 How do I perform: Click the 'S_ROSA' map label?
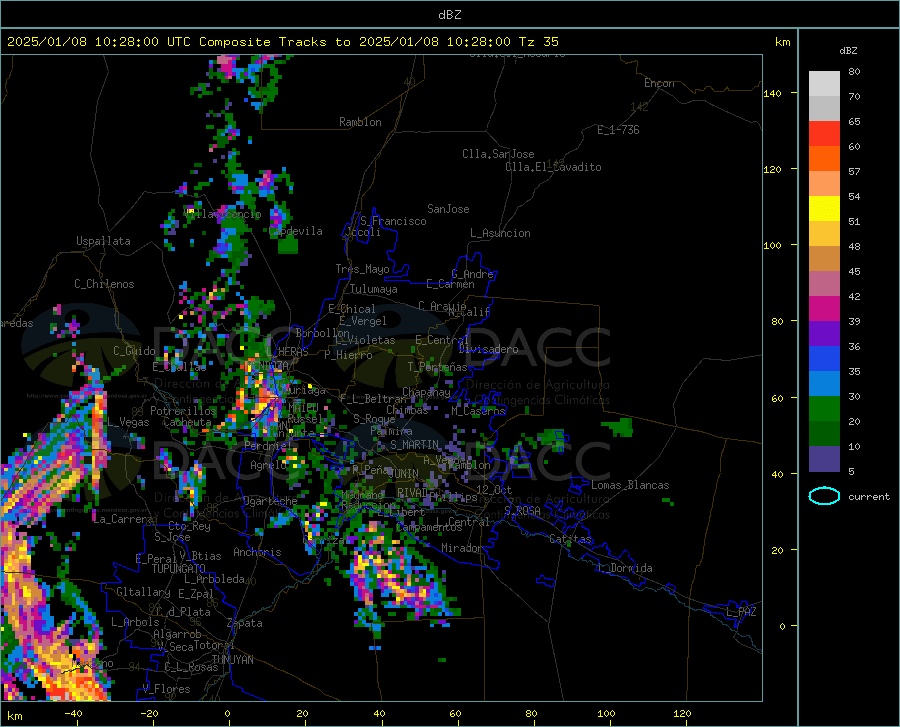522,510
